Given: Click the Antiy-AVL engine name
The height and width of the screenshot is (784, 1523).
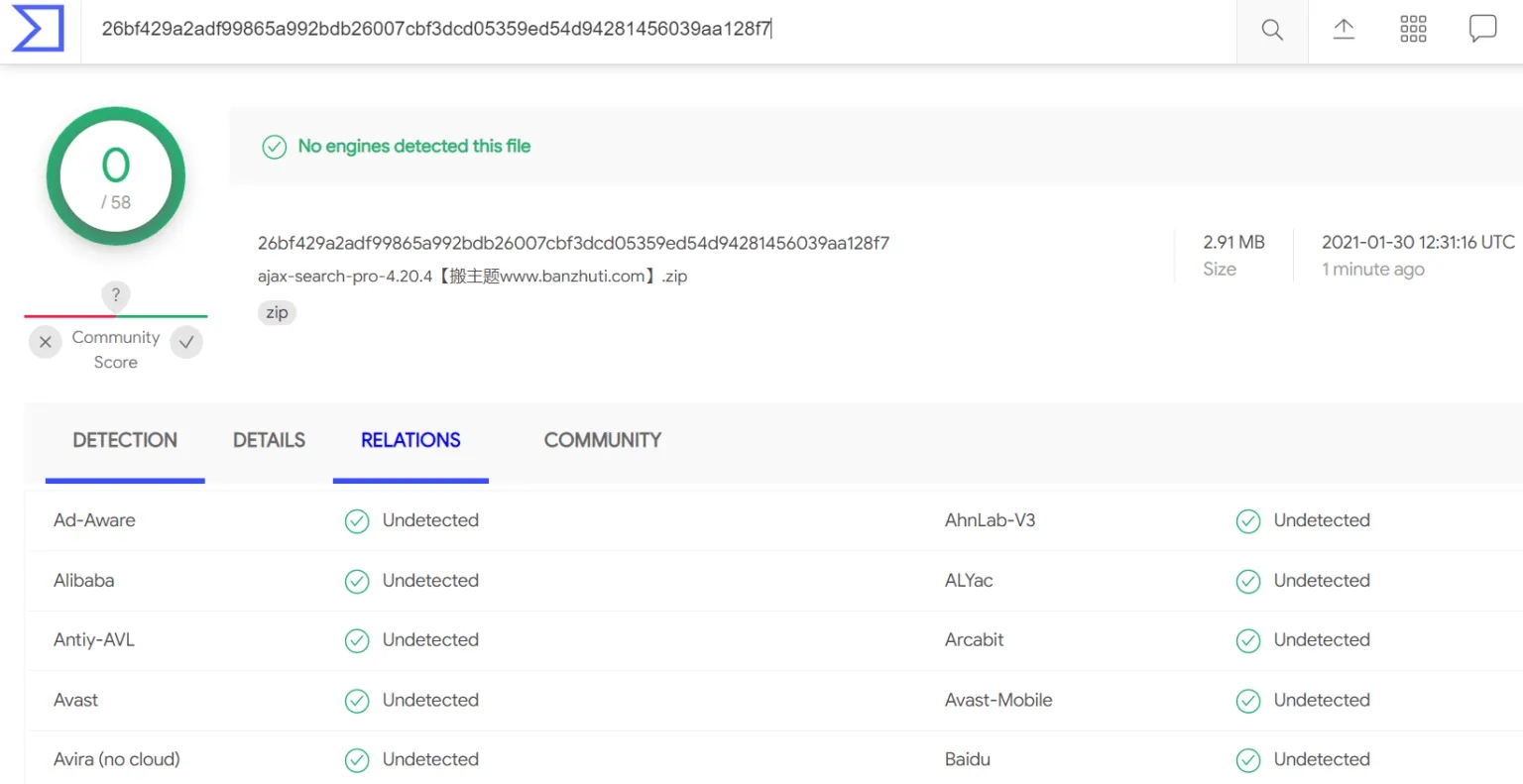Looking at the screenshot, I should click(x=93, y=639).
